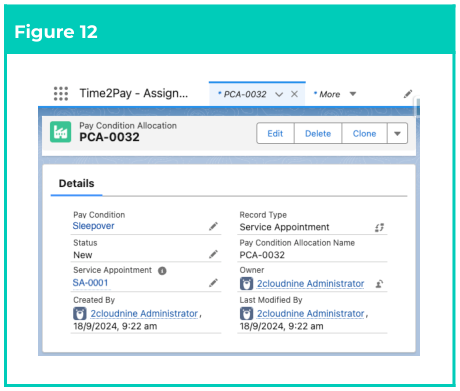
Task: Close the PCA-0032 tab
Action: point(294,94)
